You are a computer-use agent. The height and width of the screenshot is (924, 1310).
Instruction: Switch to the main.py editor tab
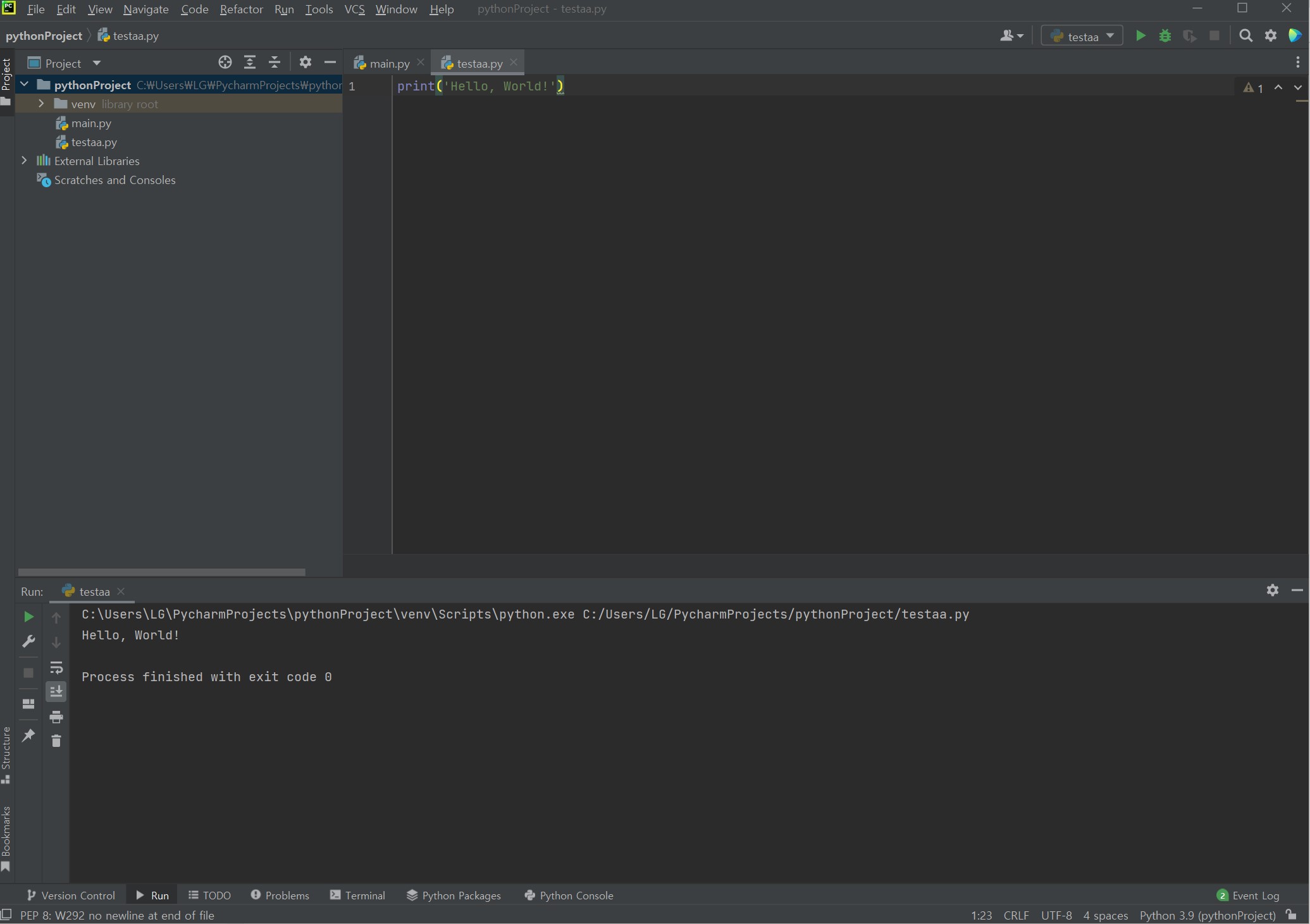click(x=389, y=63)
